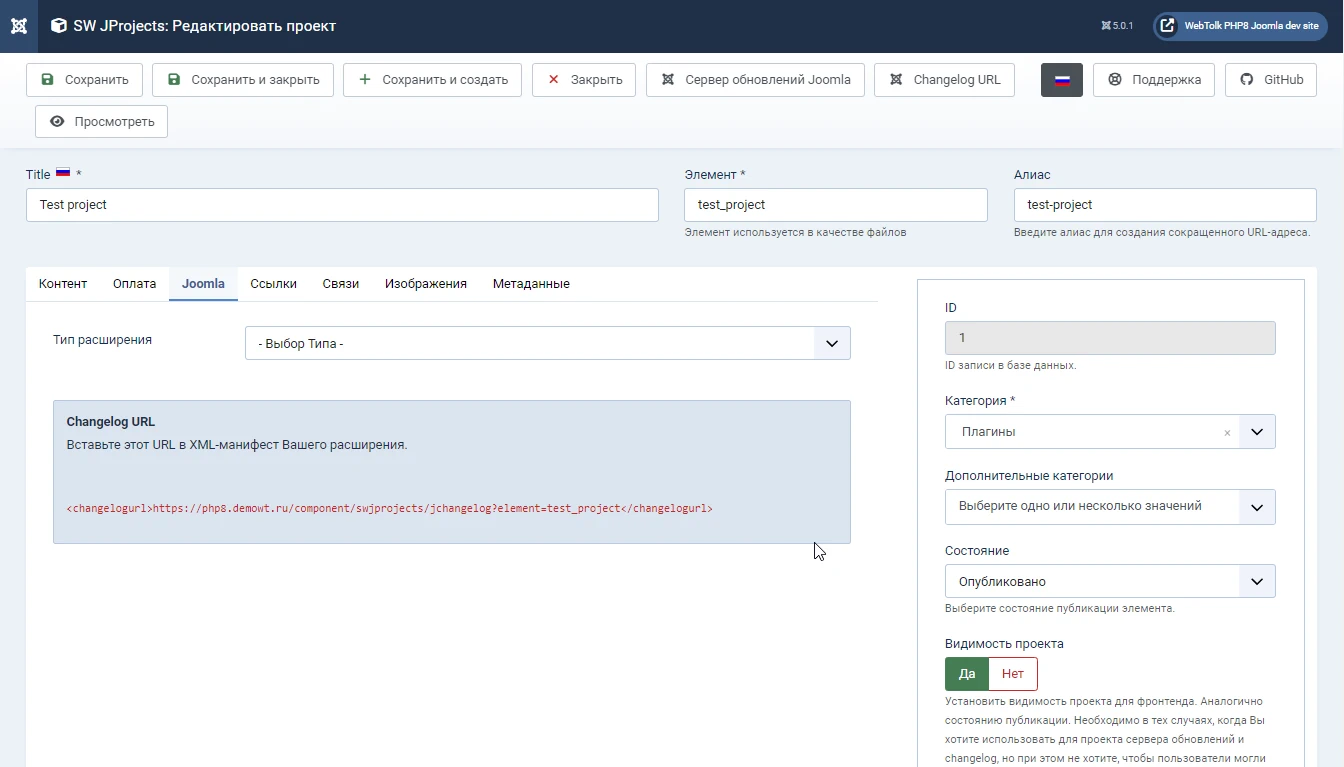Click the Сохранить save button
This screenshot has height=767, width=1344.
(x=84, y=80)
